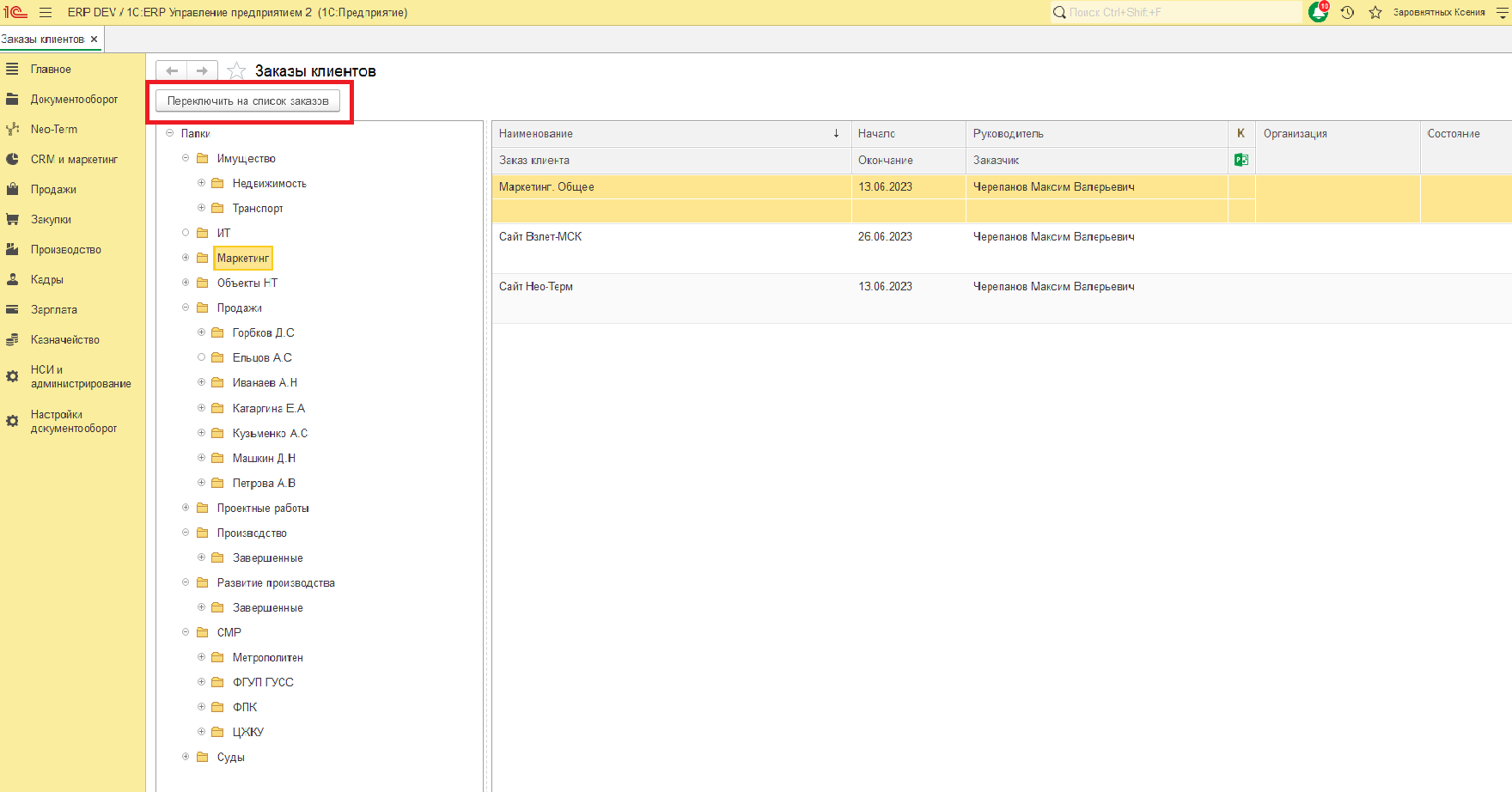Viewport: 1512px width, 792px height.
Task: Open the Neo-Term section
Action: click(53, 129)
